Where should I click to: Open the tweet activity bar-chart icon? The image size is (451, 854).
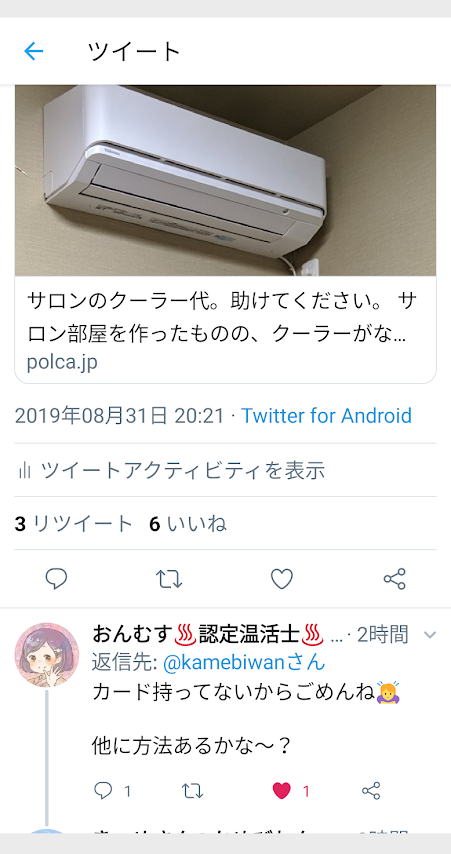23,470
